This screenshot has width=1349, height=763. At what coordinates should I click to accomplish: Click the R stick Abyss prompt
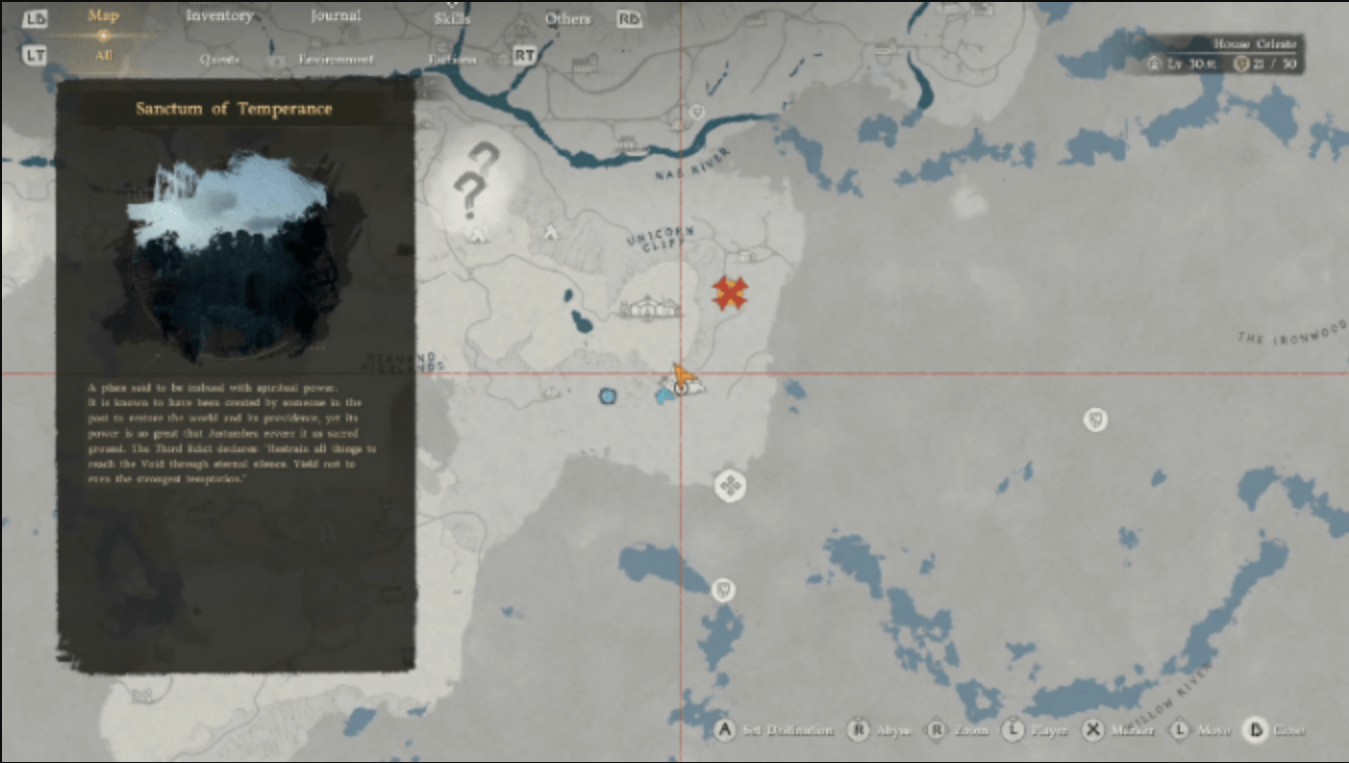click(879, 730)
